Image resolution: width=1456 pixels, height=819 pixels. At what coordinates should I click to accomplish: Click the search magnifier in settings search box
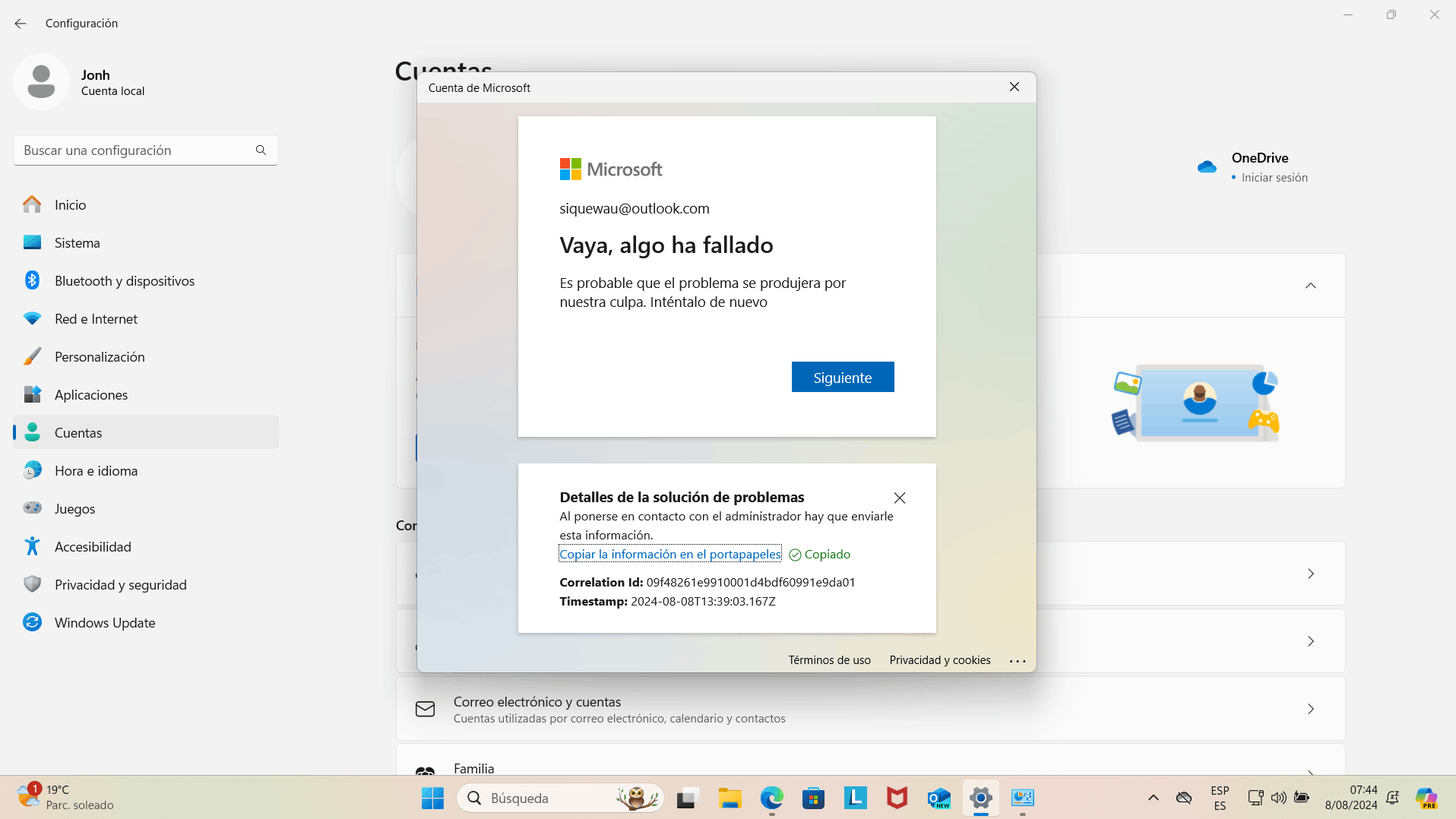pyautogui.click(x=261, y=150)
